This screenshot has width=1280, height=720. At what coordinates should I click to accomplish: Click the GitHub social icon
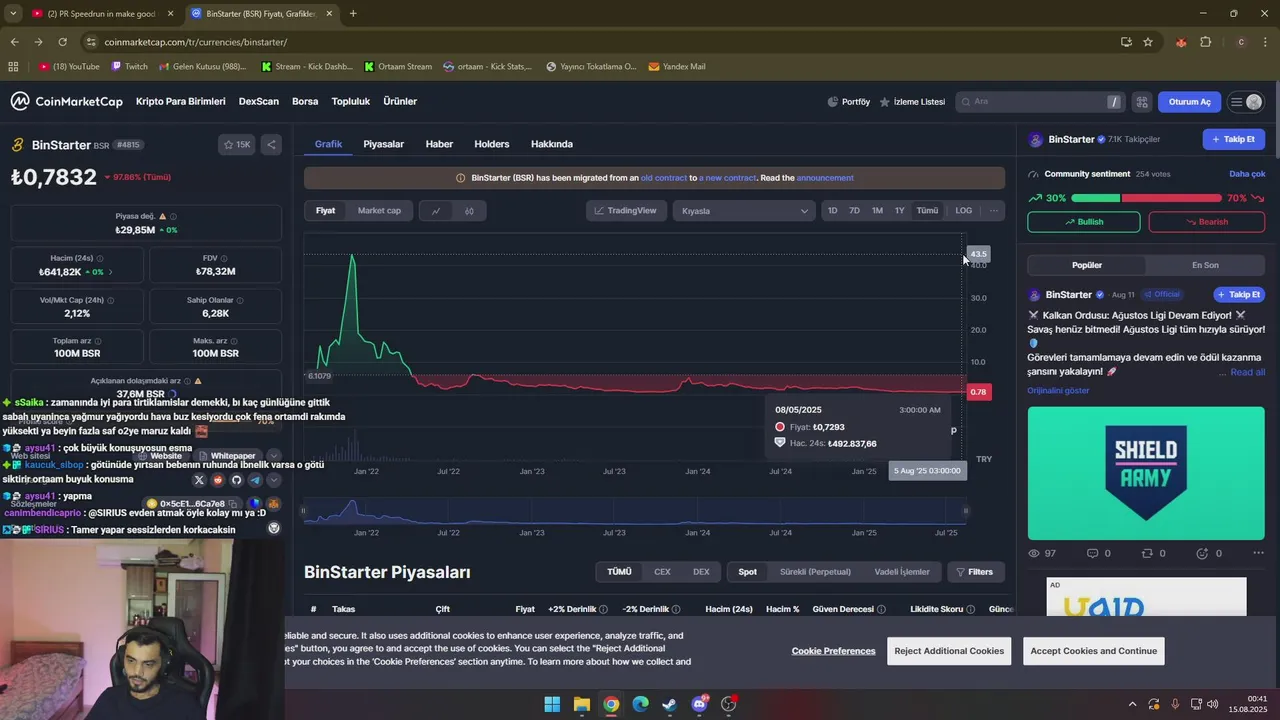tap(236, 480)
